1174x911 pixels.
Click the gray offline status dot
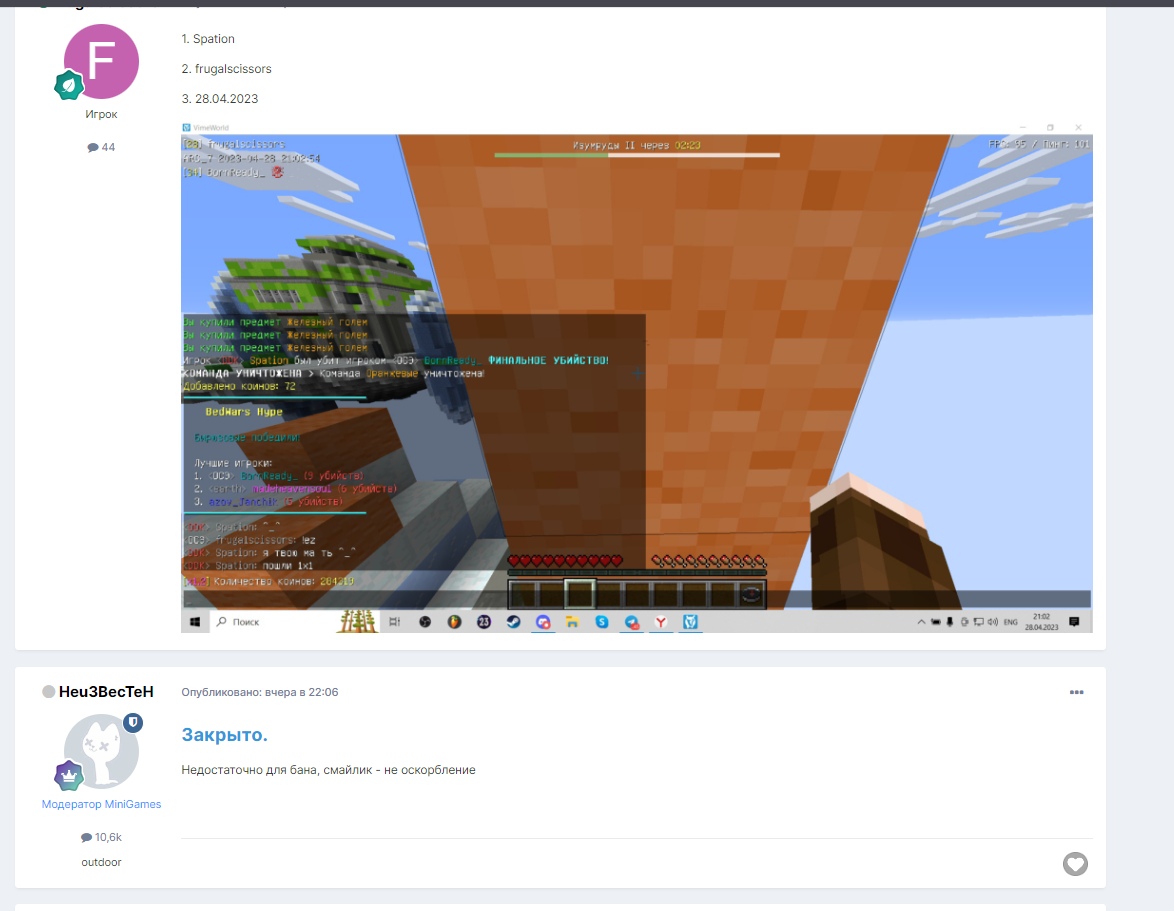pos(48,692)
